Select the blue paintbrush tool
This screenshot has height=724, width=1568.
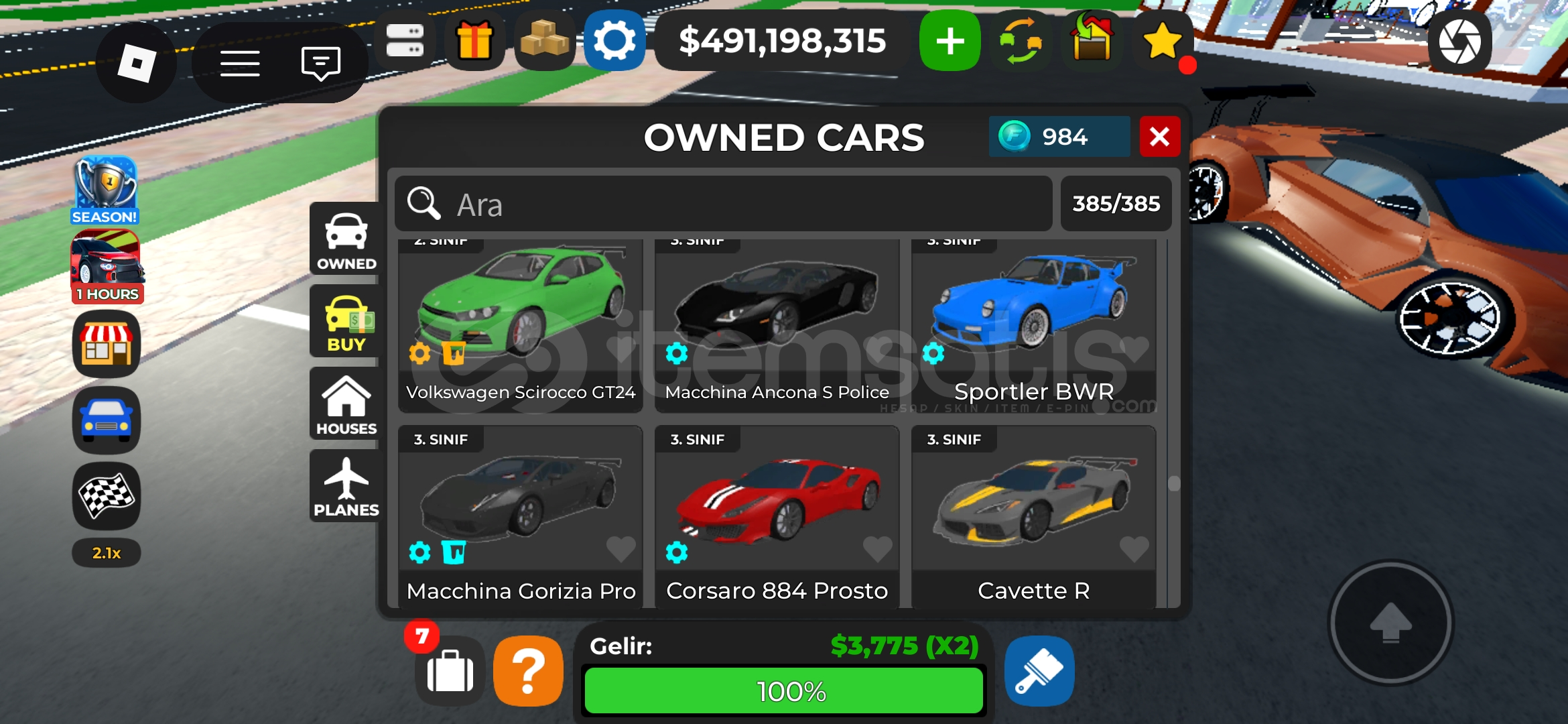(x=1039, y=671)
